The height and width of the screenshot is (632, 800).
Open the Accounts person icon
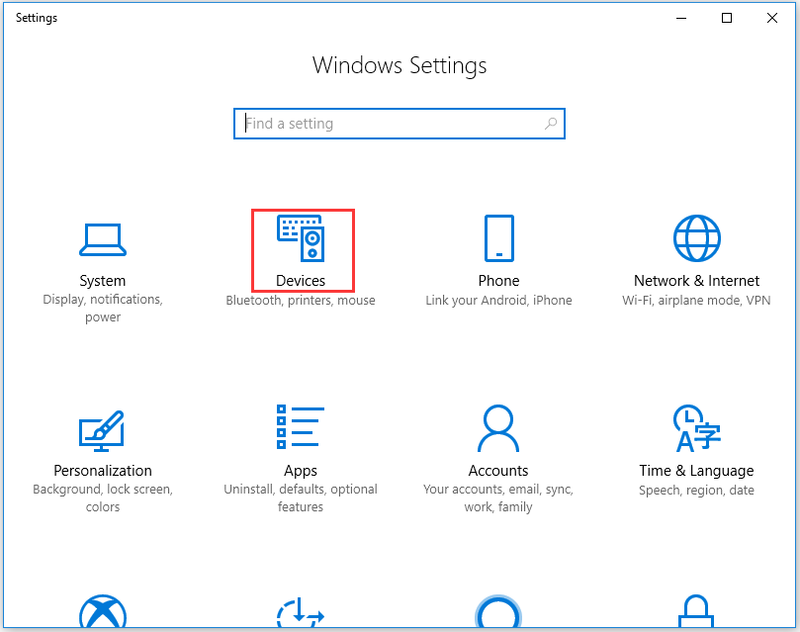(x=498, y=428)
